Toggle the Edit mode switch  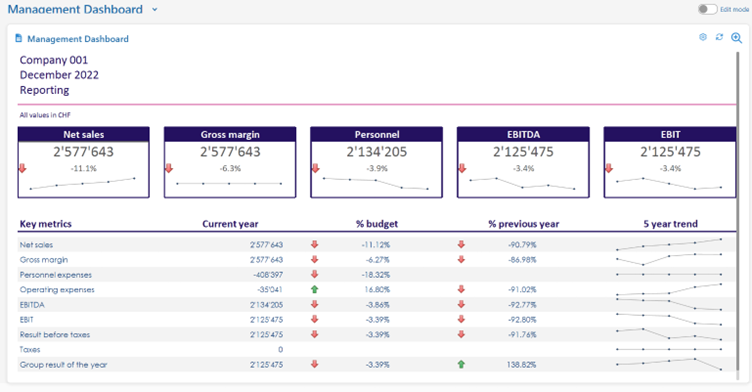tap(707, 9)
